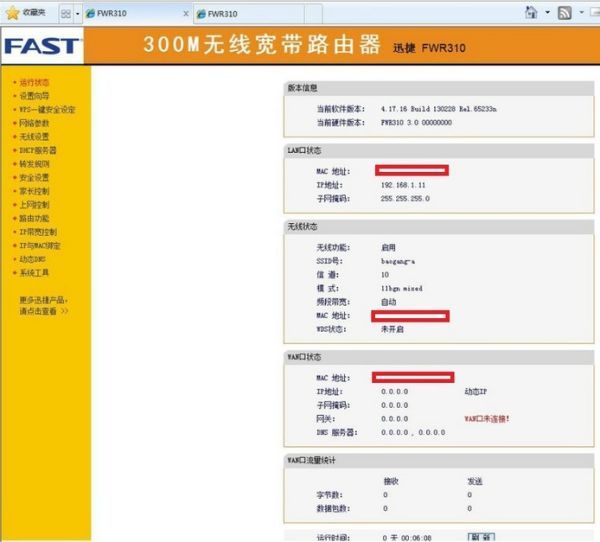
Task: Click the 频段带宽 value 自动
Action: pyautogui.click(x=388, y=302)
